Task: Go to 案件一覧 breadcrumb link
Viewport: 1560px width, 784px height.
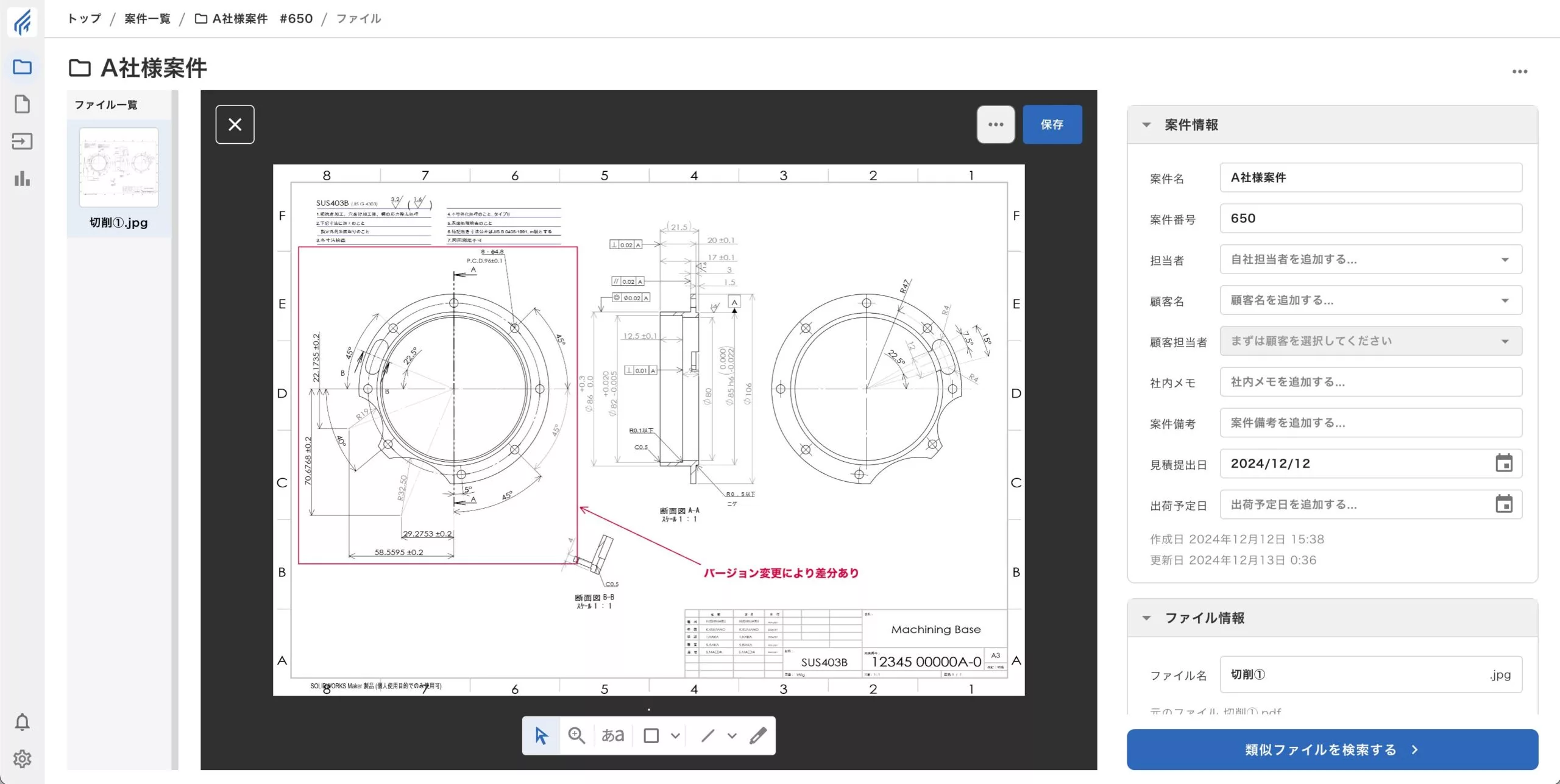Action: pos(147,18)
